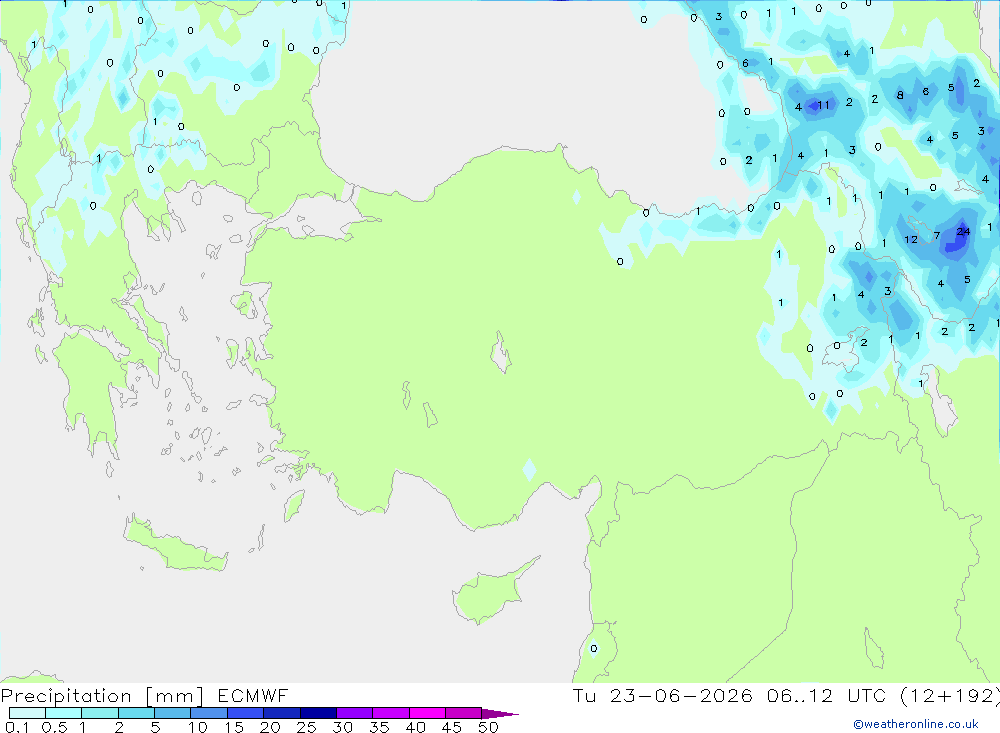
Task: Click legend tick label '50'
Action: click(x=488, y=727)
